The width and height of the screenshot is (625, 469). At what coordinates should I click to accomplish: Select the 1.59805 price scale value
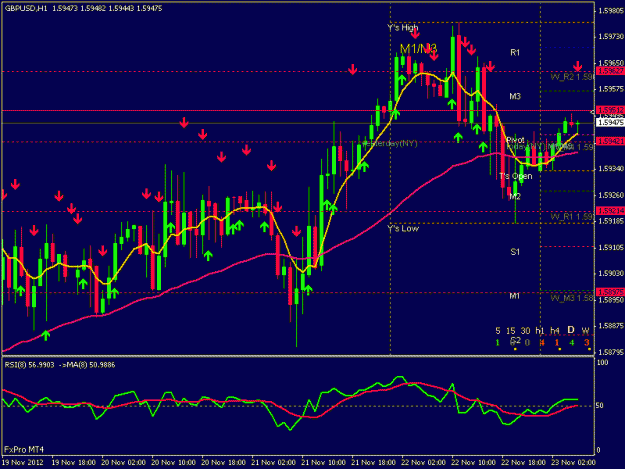pos(611,11)
